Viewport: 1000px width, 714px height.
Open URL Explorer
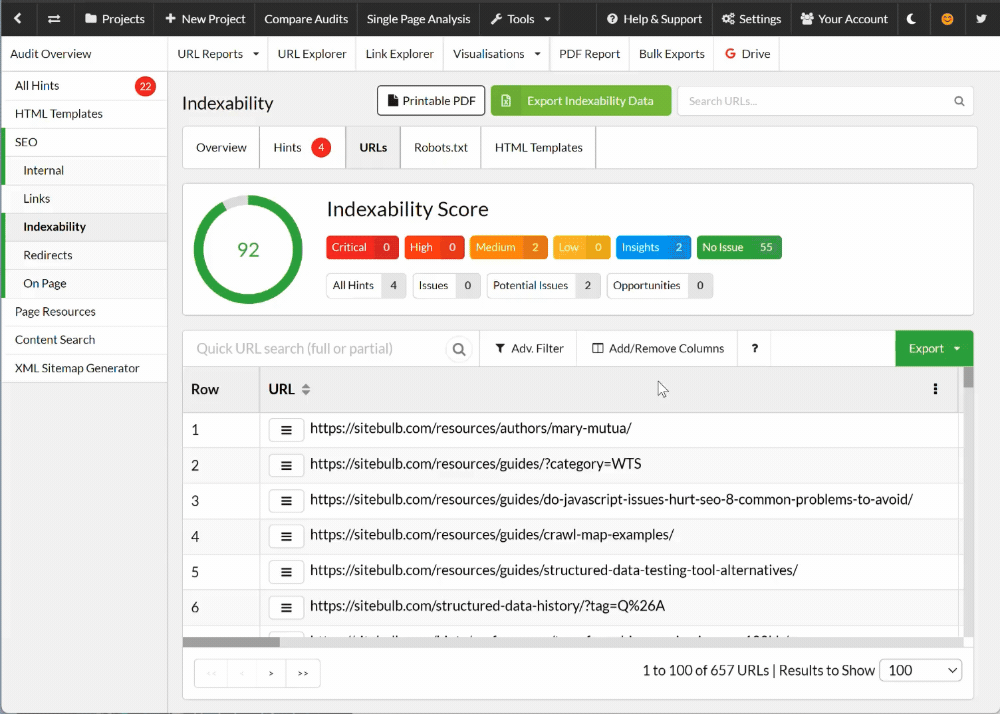[x=312, y=54]
